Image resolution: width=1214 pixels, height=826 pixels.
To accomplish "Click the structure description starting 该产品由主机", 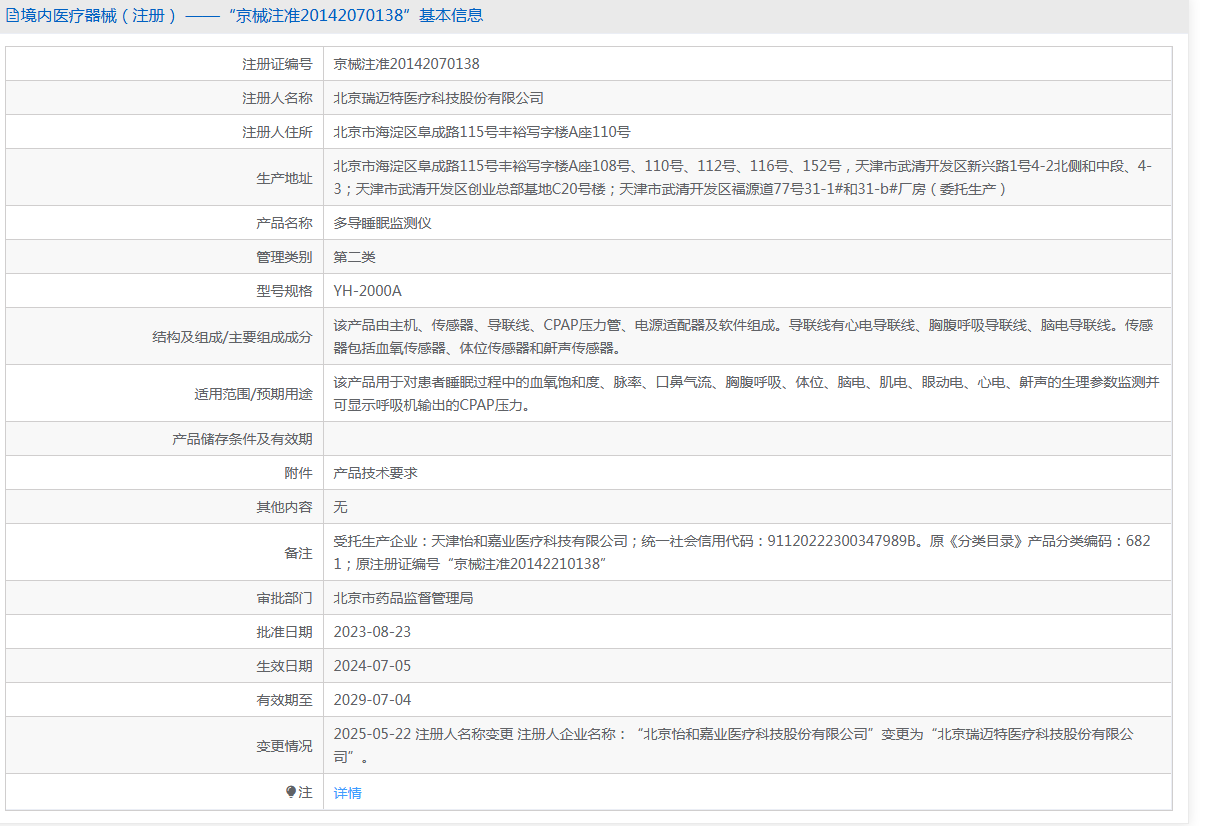I will tap(743, 336).
